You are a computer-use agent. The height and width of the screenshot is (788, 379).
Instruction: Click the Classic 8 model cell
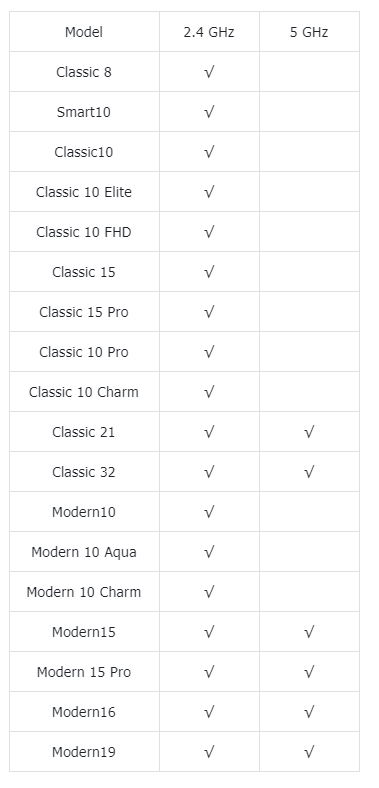coord(84,72)
